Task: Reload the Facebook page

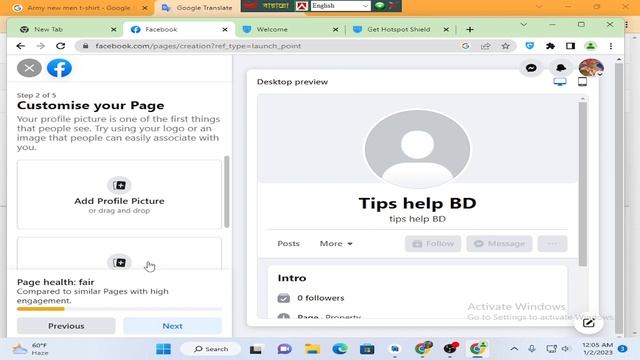Action: [x=60, y=46]
